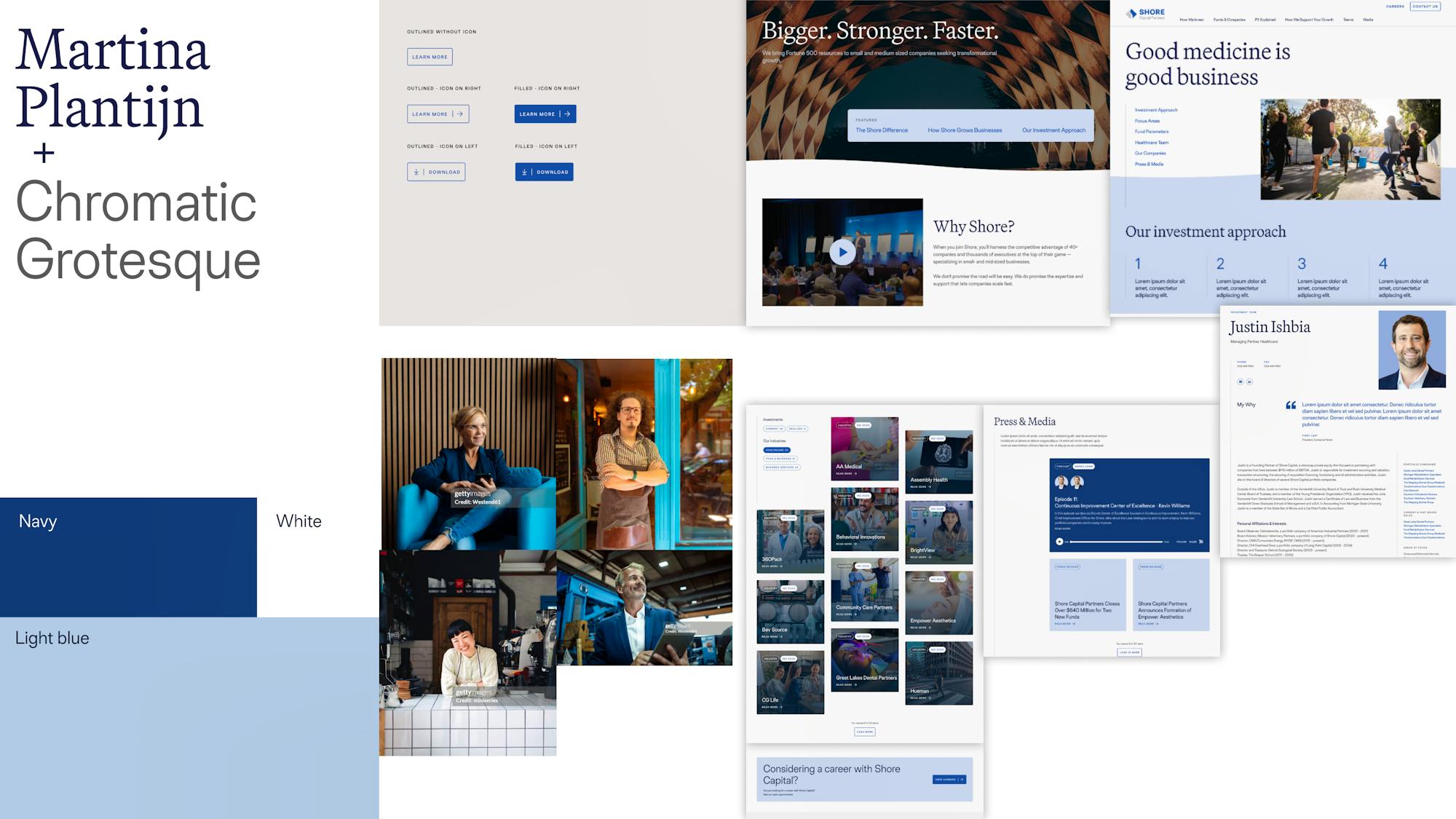1456x819 pixels.
Task: Open the CG Life company card
Action: (x=791, y=682)
